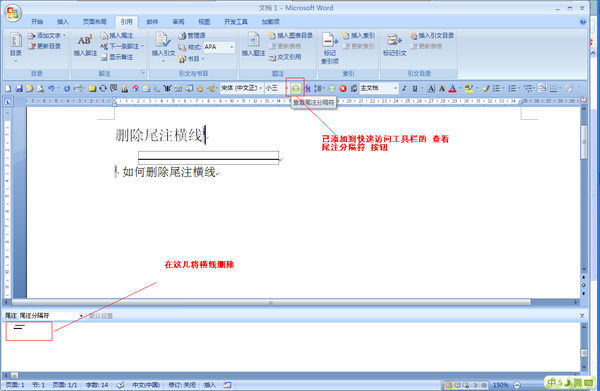Click 显示备注 button

click(117, 57)
